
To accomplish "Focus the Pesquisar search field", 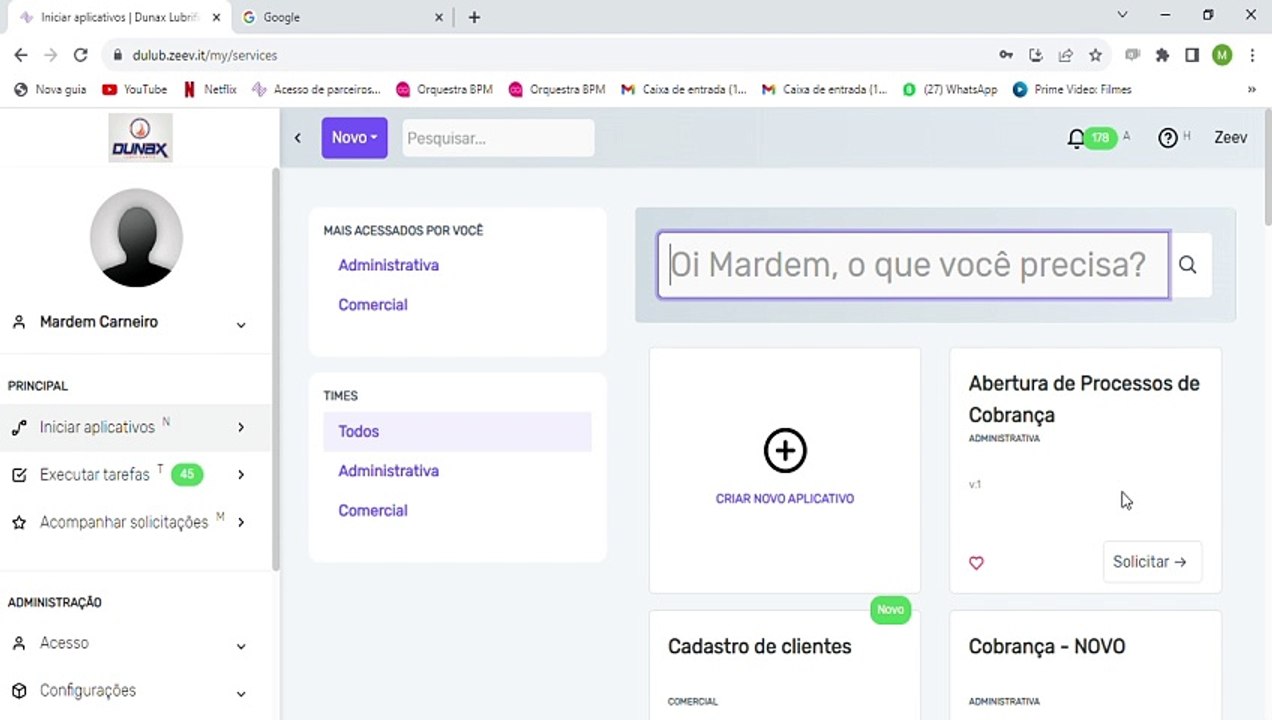I will pos(498,138).
